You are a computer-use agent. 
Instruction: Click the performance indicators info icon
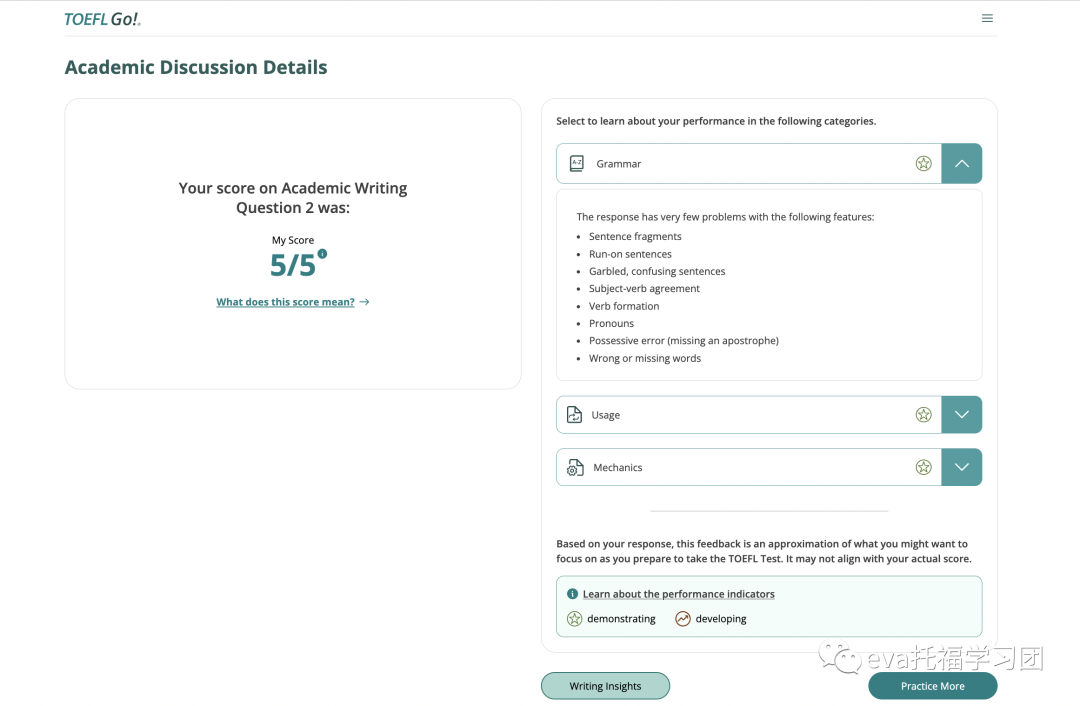pos(572,594)
